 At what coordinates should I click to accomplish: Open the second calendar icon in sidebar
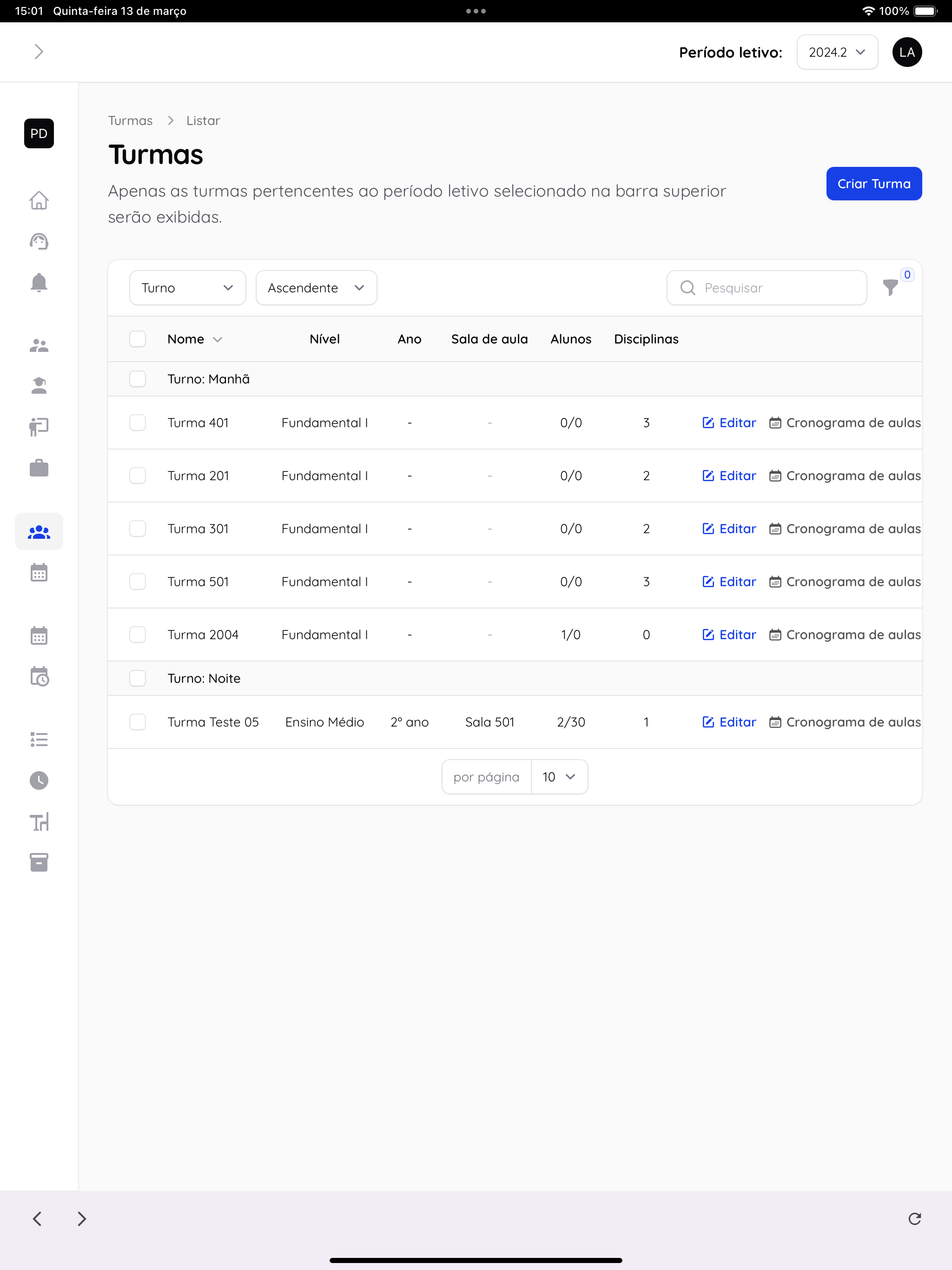tap(39, 635)
